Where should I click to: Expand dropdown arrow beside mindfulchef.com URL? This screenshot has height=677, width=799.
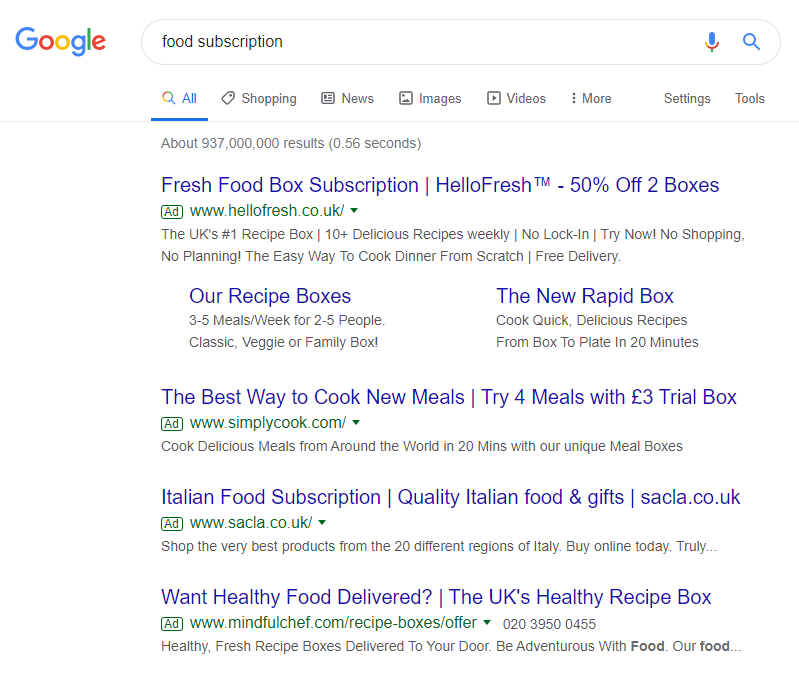[x=487, y=622]
